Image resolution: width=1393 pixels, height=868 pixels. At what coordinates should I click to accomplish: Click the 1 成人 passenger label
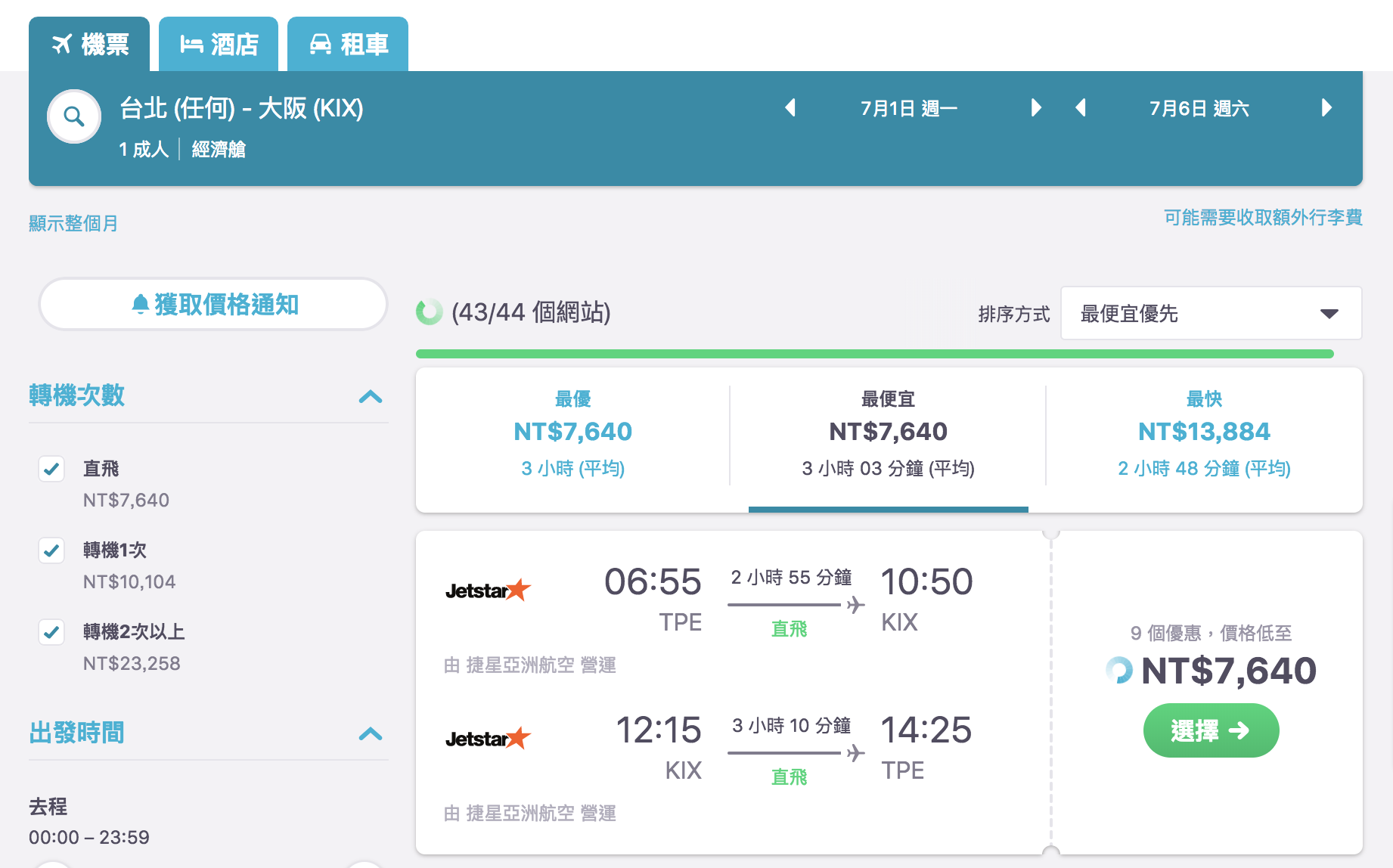coord(144,150)
